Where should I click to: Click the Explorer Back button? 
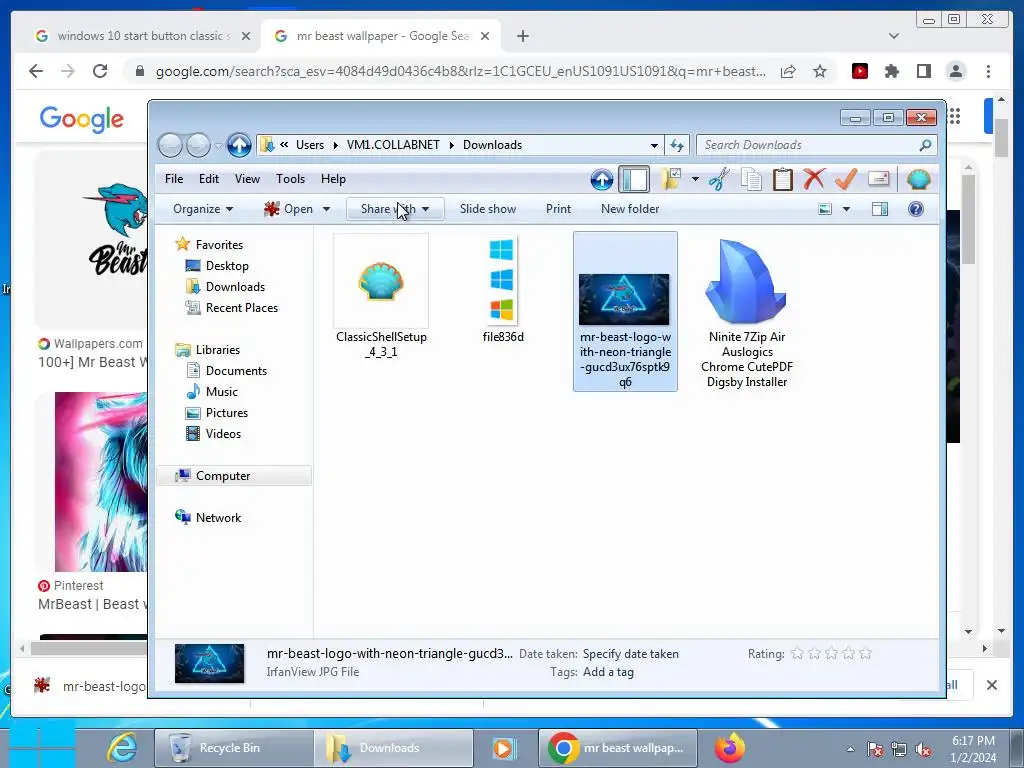click(170, 145)
